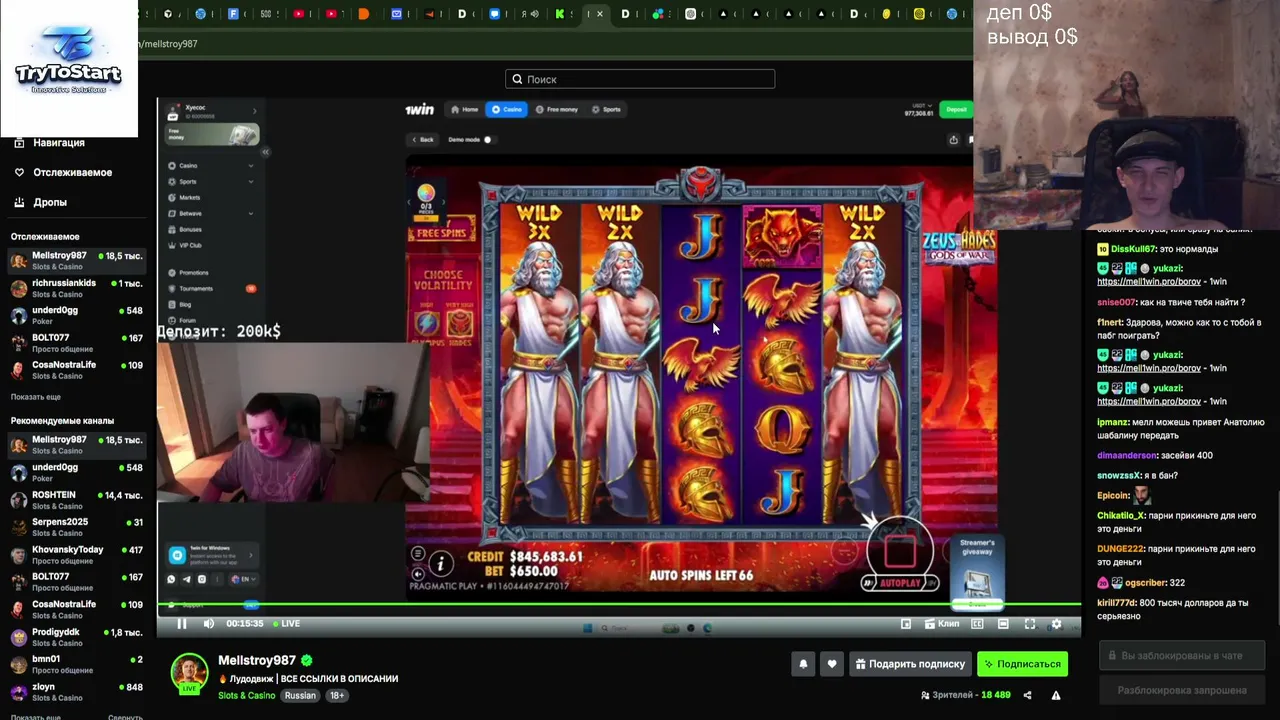Image resolution: width=1280 pixels, height=720 pixels.
Task: Open the player settings gear
Action: tap(1056, 624)
